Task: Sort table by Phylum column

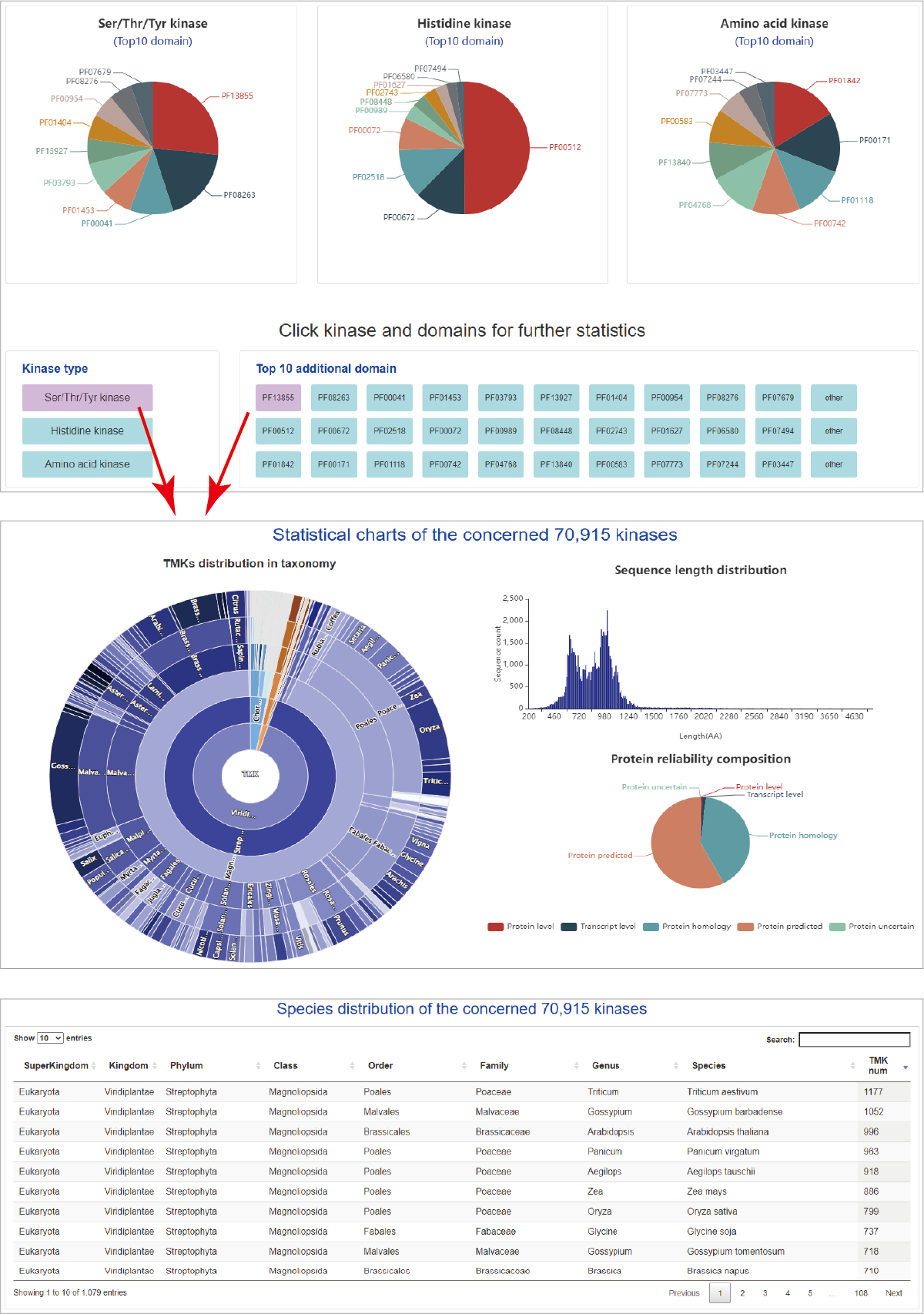Action: click(215, 1065)
